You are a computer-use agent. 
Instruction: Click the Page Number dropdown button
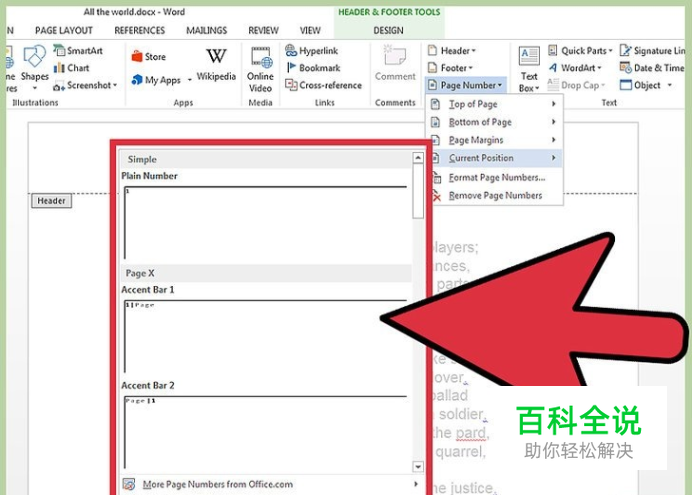coord(465,85)
